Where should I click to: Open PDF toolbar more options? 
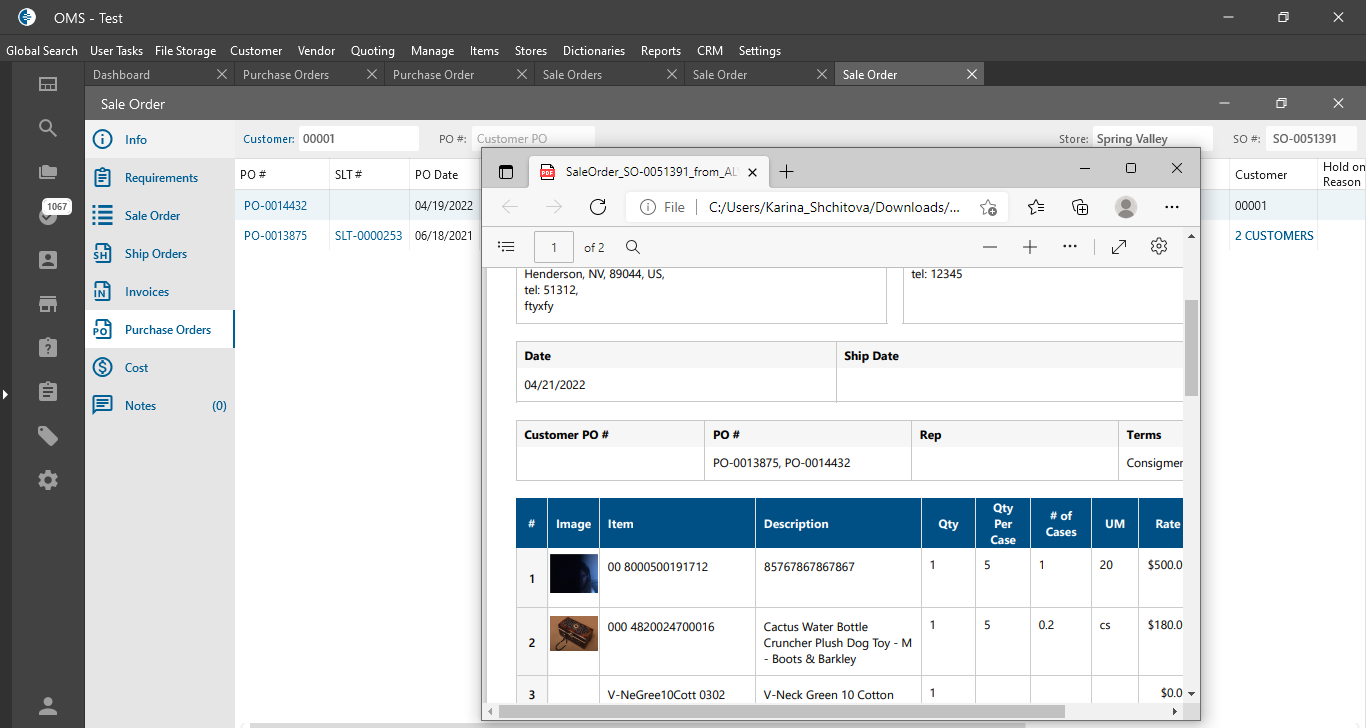coord(1070,247)
